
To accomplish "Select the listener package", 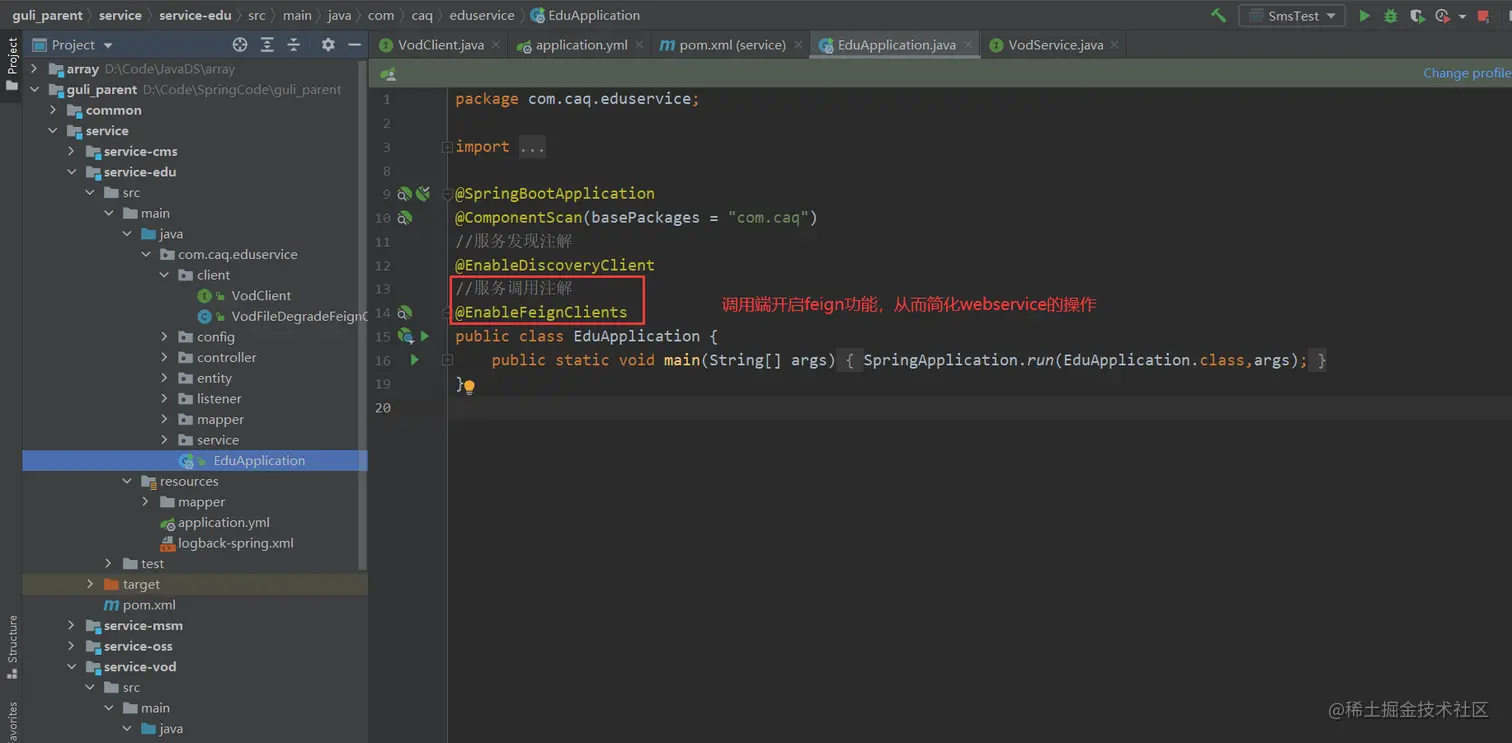I will [219, 399].
